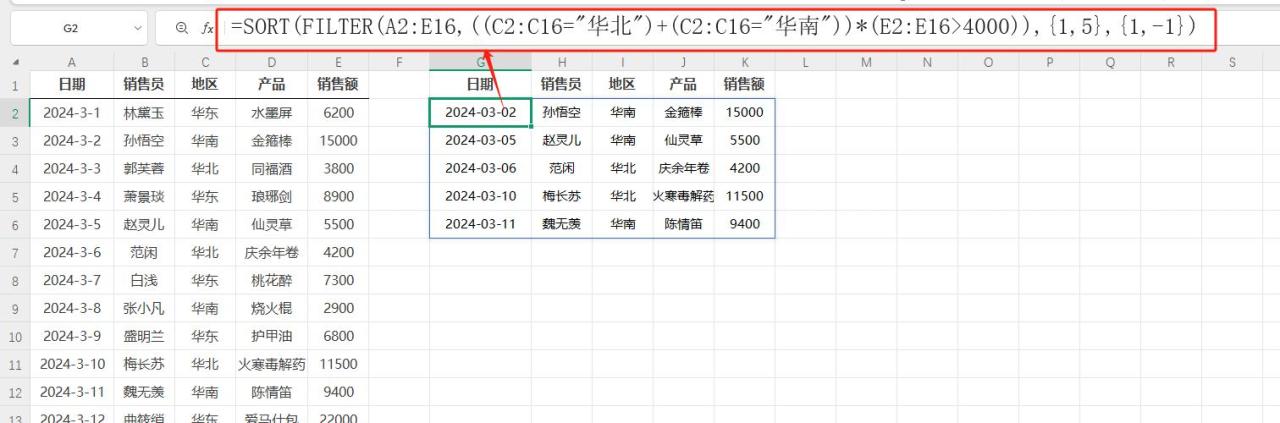This screenshot has height=423, width=1280.
Task: Click the Name Box showing G2
Action: tap(70, 29)
